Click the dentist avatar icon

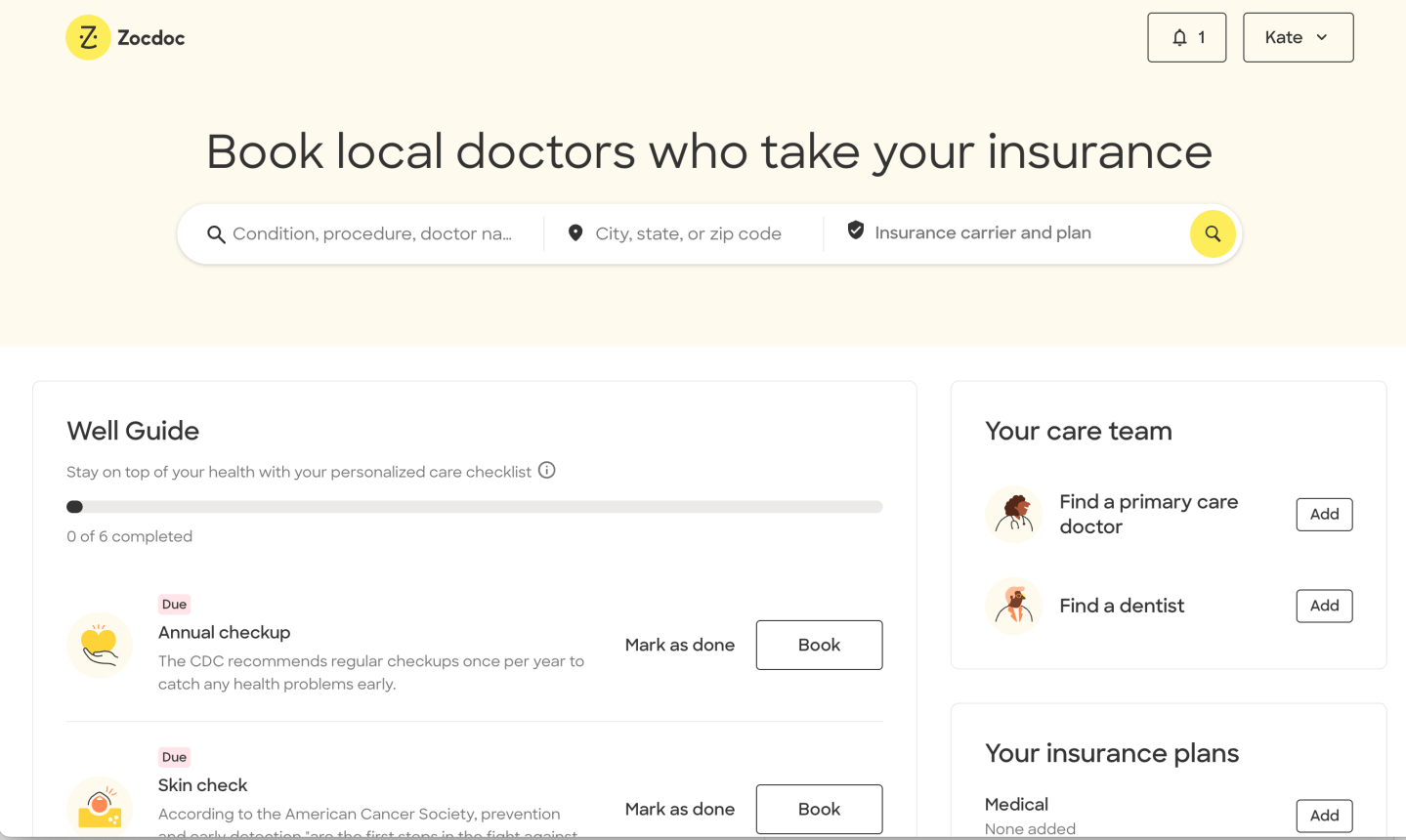(1014, 606)
